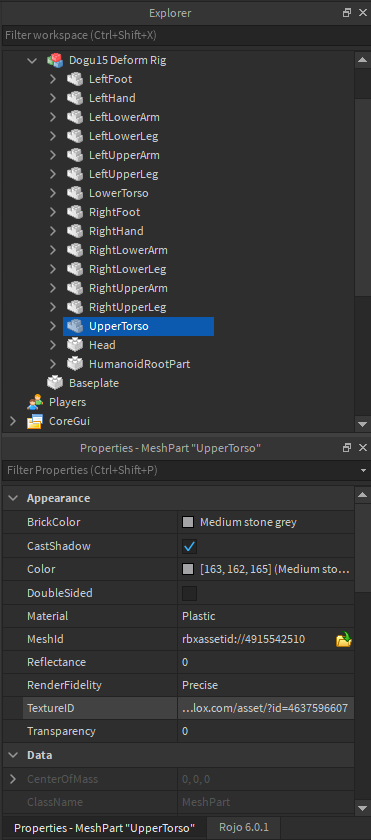
Task: Click the Dogu15 Deform Rig model icon
Action: click(x=55, y=60)
